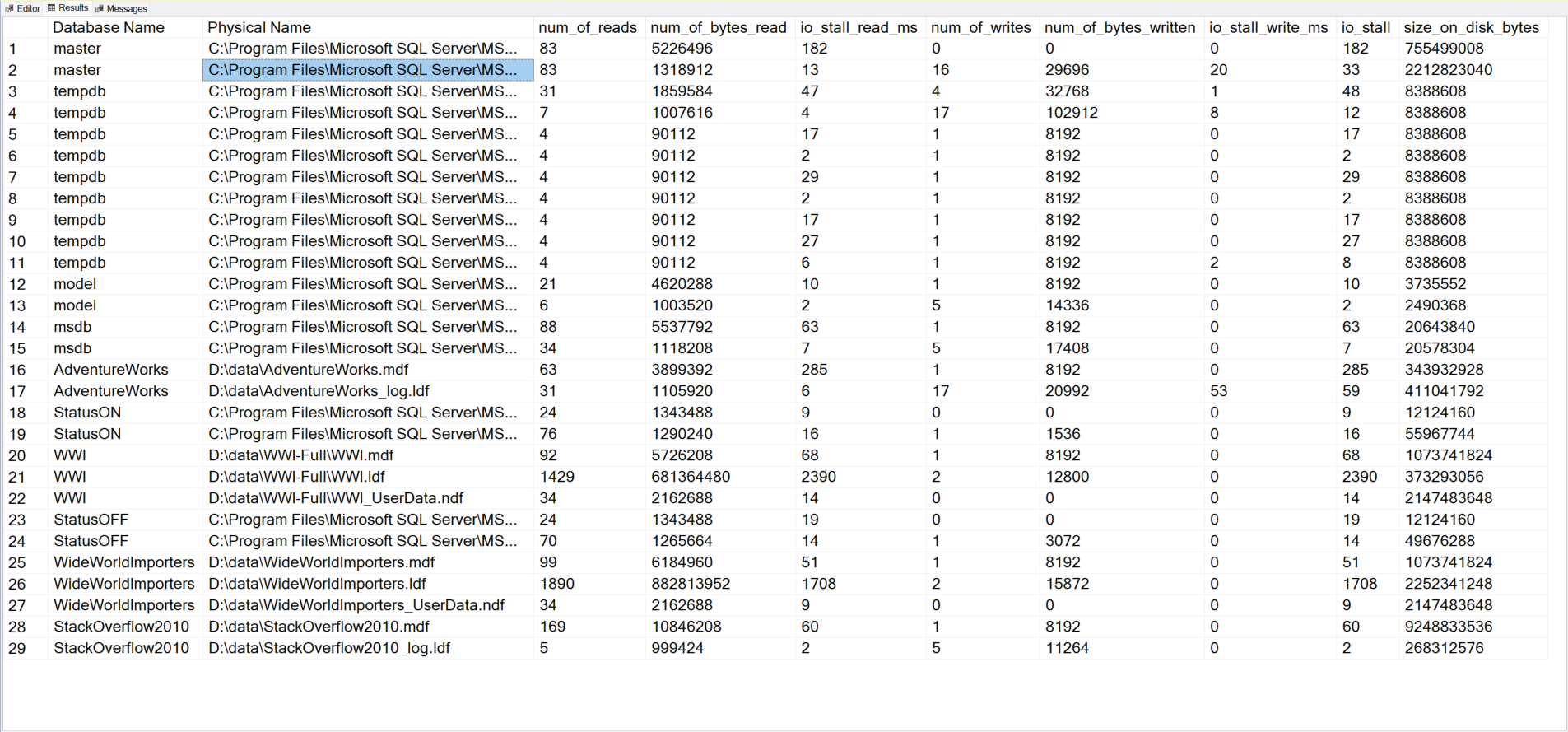Click the StatusOFF name in row 24
Viewport: 1568px width, 732px height.
pyautogui.click(x=91, y=541)
